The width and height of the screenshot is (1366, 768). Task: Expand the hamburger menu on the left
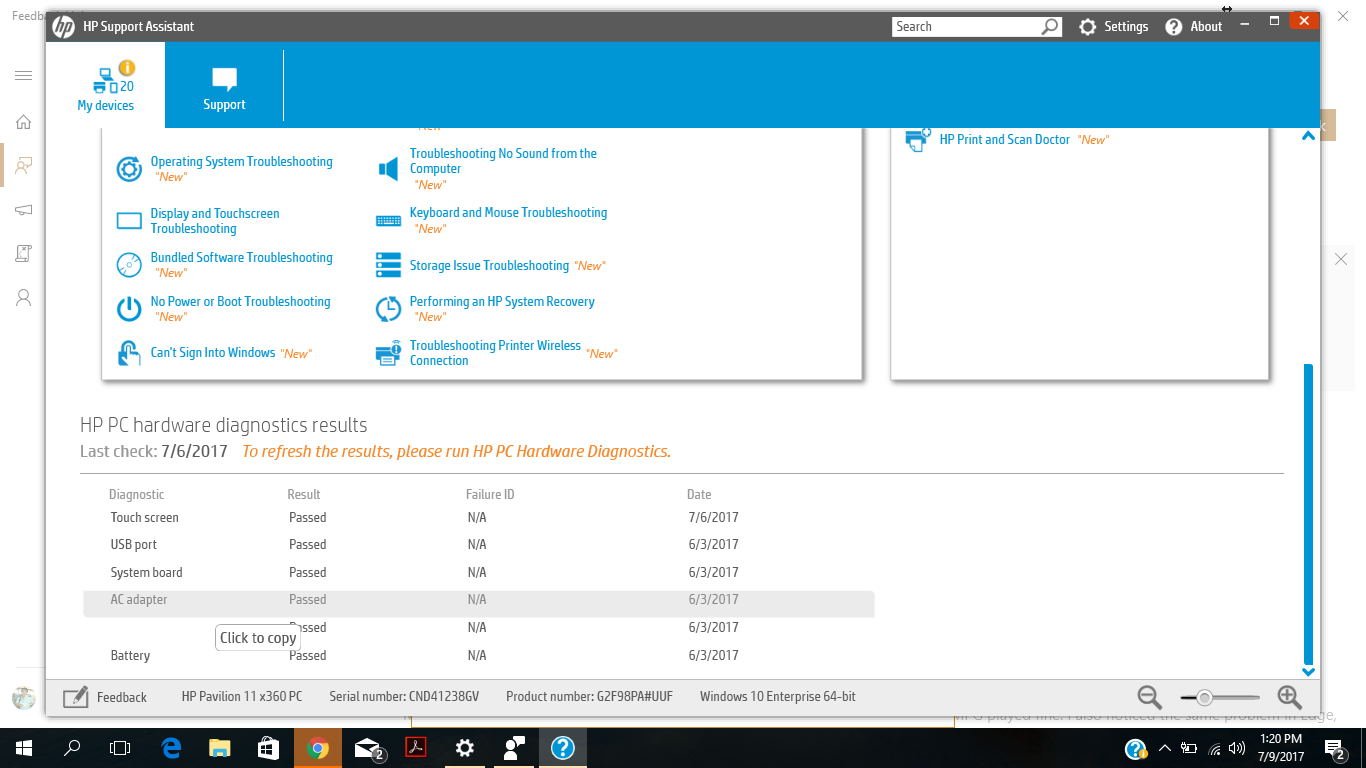click(23, 75)
